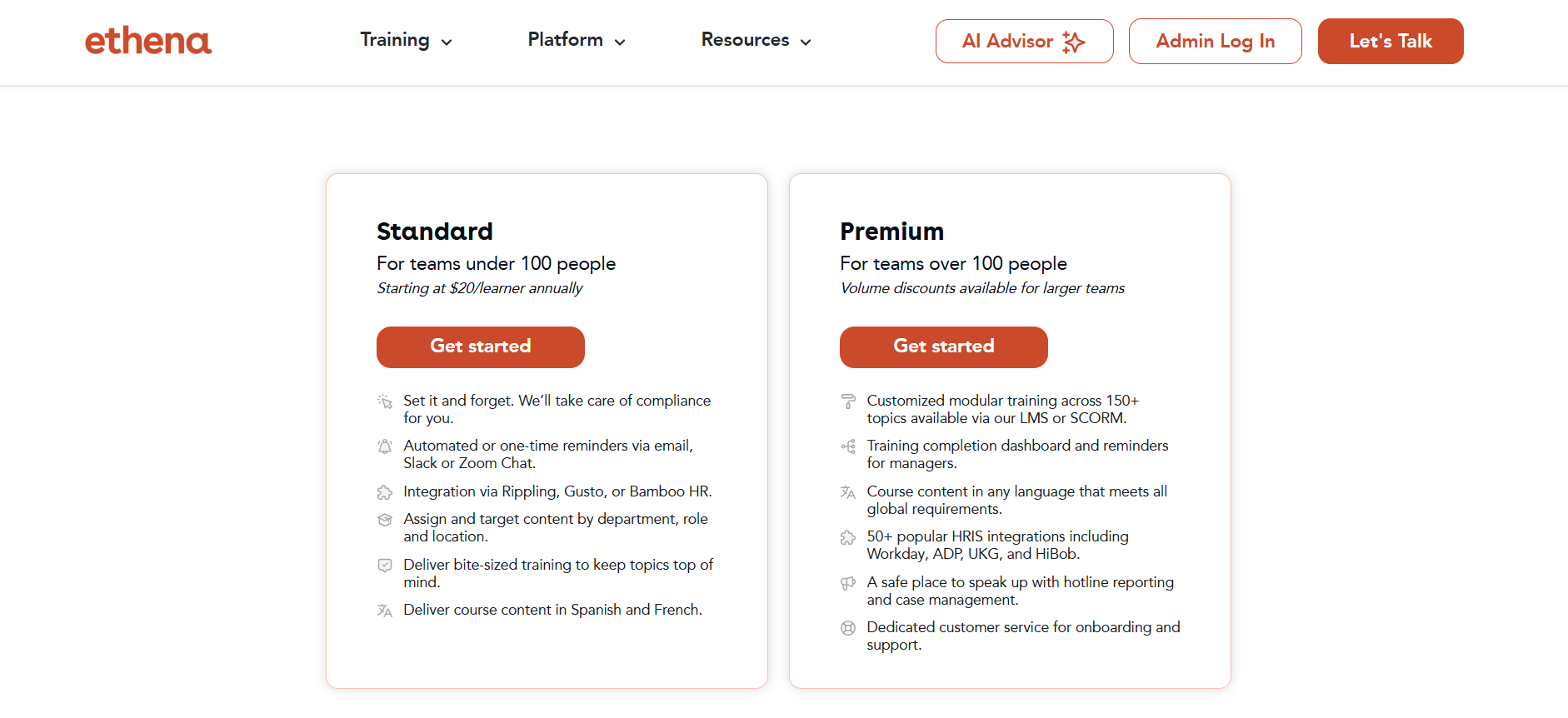Click the translate icon for Spanish and French
The image size is (1568, 718).
(x=385, y=611)
